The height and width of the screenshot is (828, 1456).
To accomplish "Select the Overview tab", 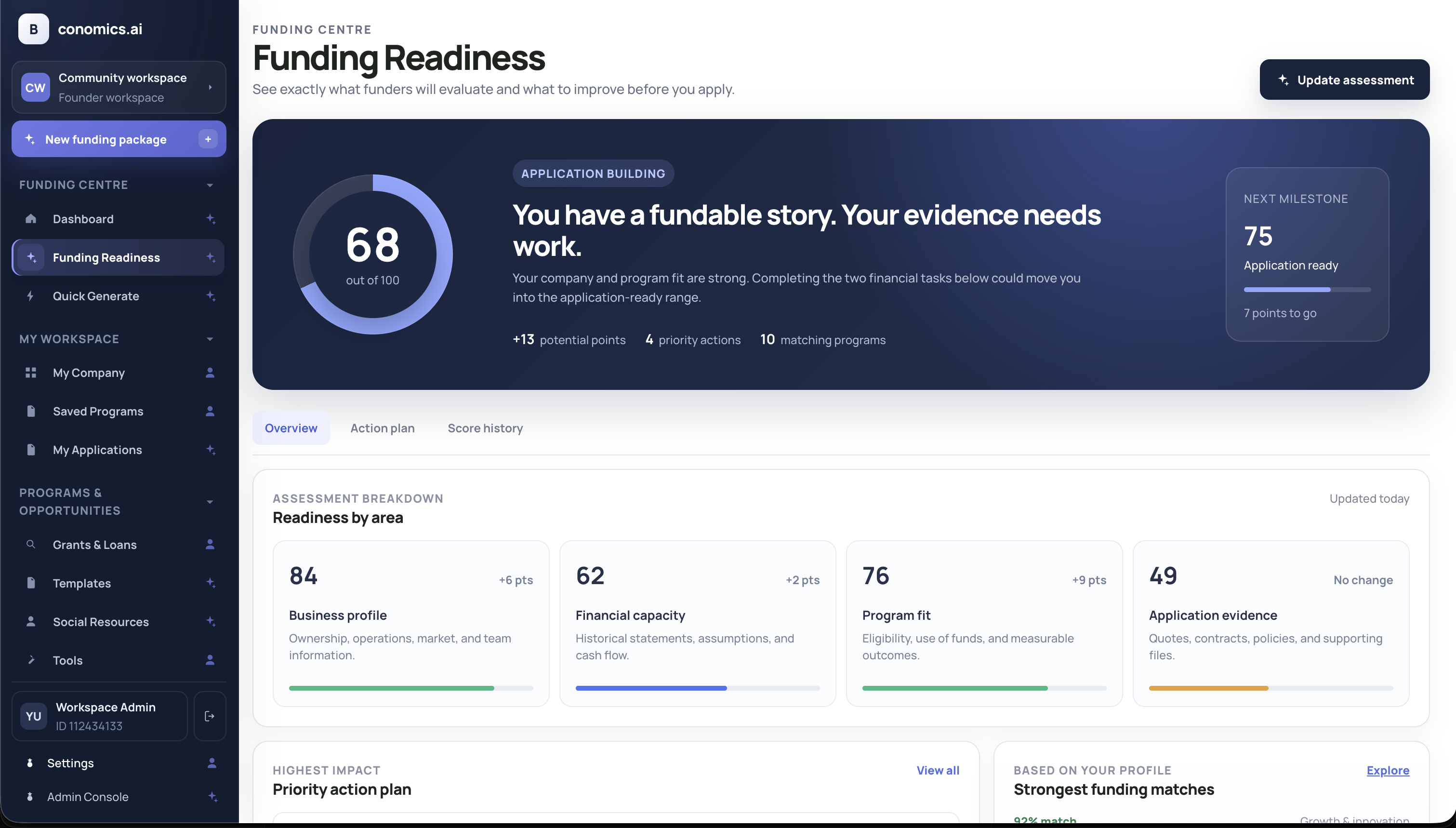I will tap(291, 428).
